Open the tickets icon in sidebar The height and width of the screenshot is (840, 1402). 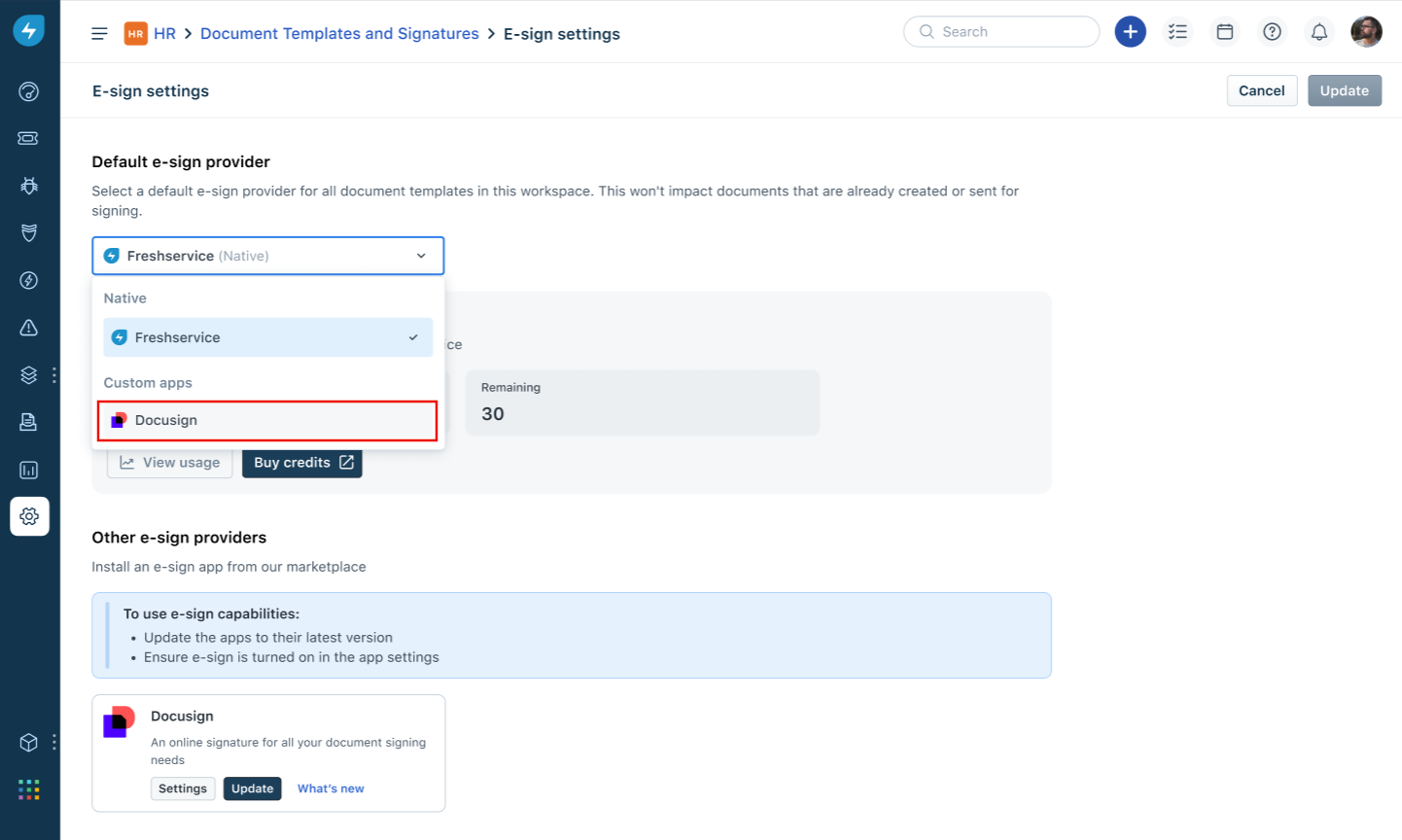[29, 138]
